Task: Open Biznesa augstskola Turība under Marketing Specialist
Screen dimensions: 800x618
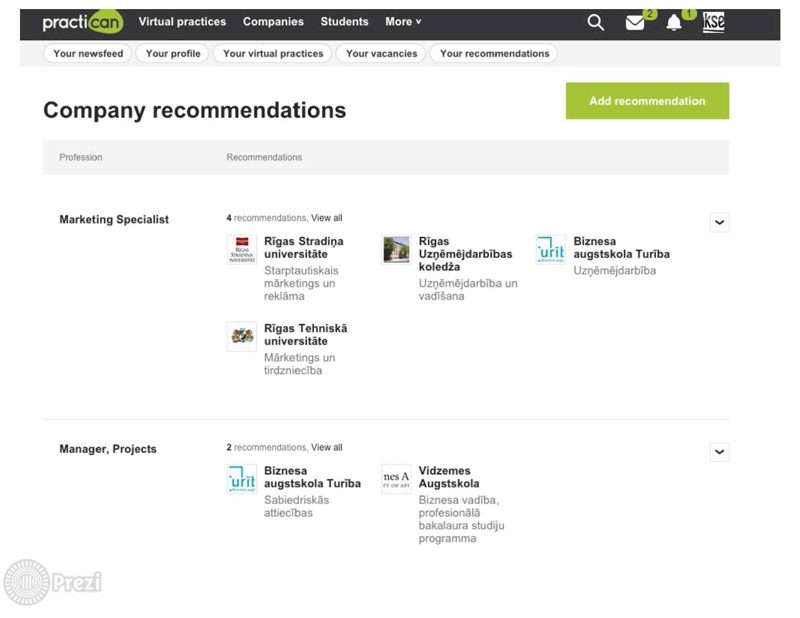Action: pos(621,248)
